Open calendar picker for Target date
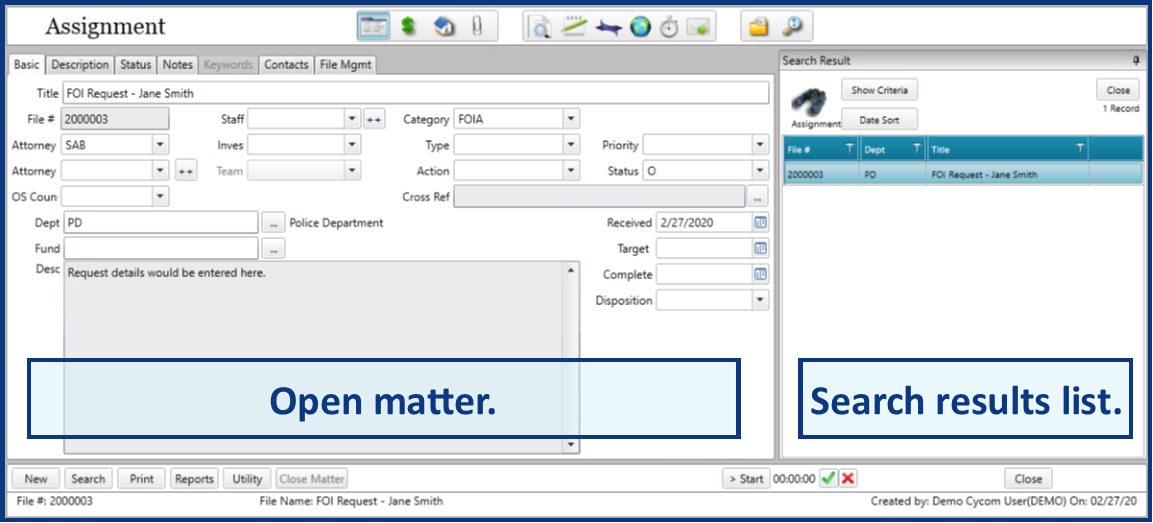Viewport: 1153px width, 523px height. (760, 249)
